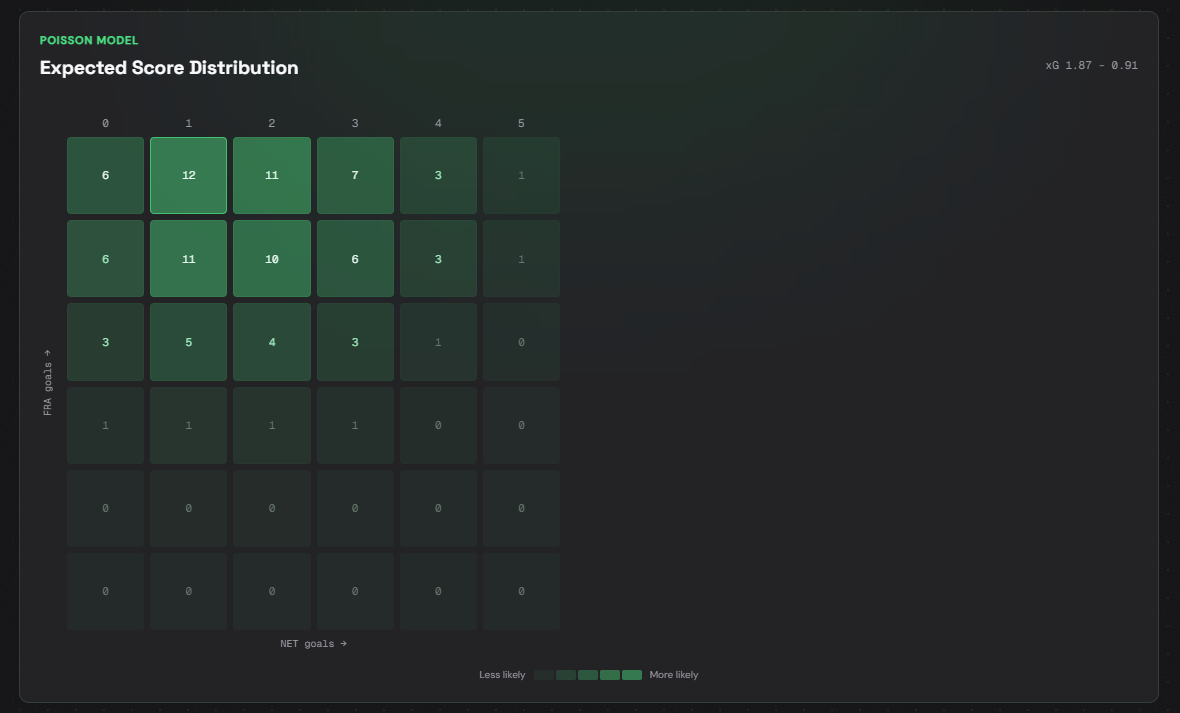1180x713 pixels.
Task: Select the 1 cell in column 1
Action: click(188, 425)
